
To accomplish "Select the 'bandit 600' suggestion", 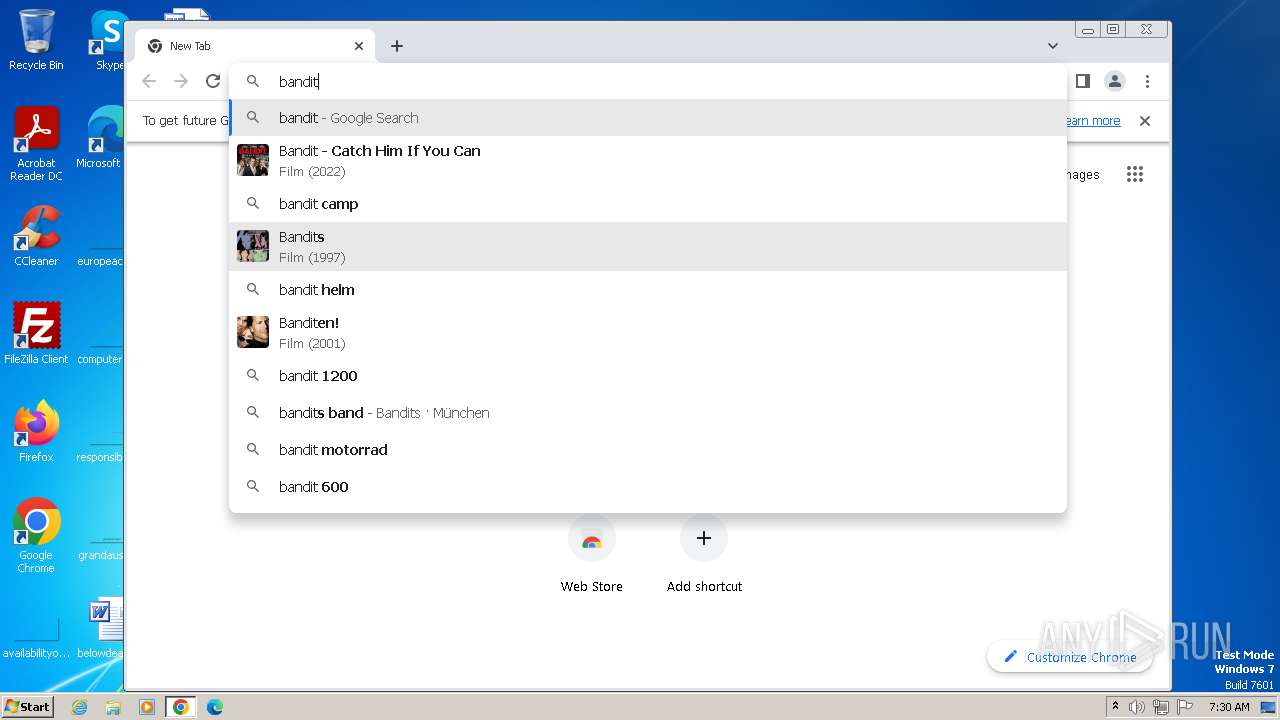I will [648, 486].
